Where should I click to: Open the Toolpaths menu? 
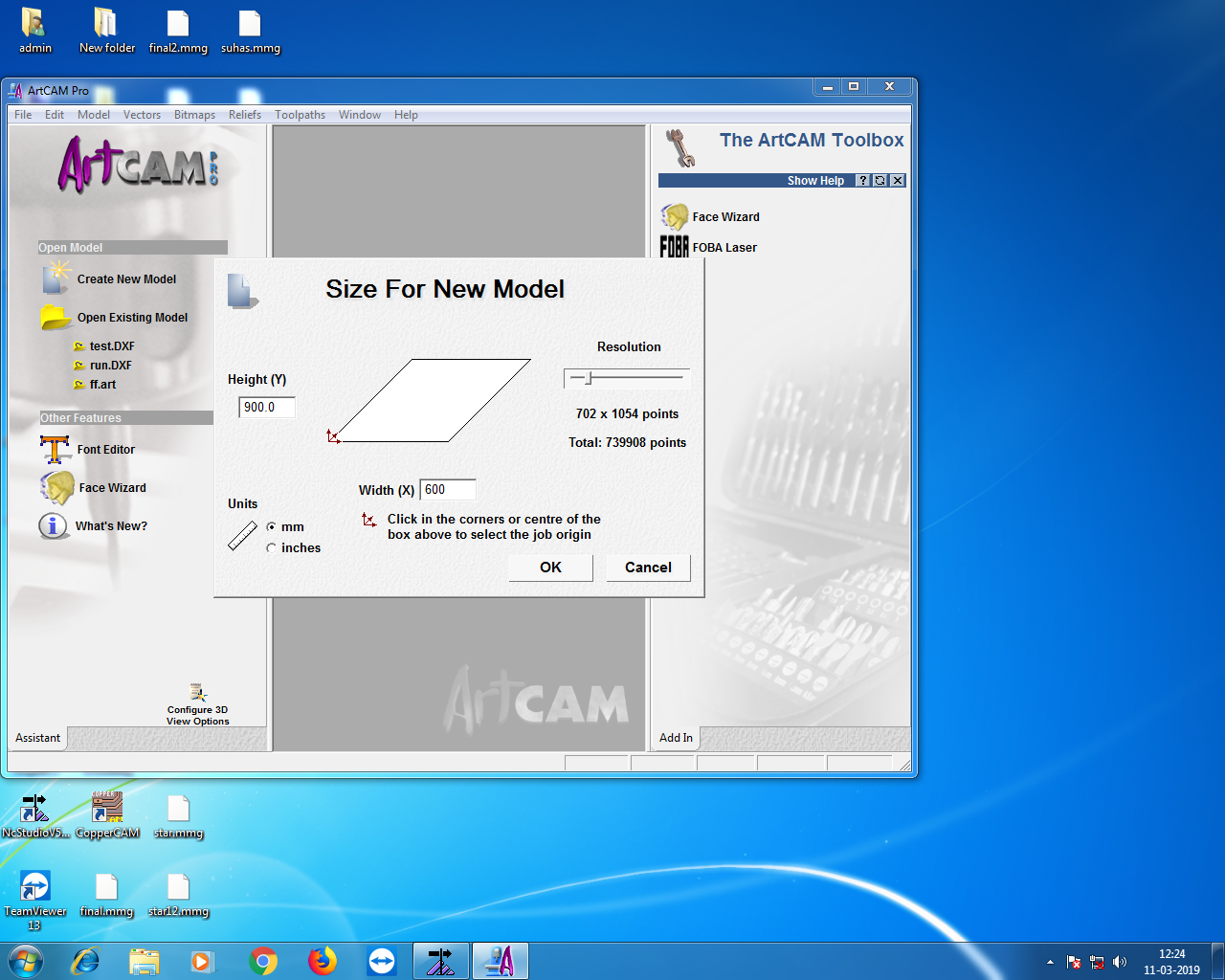(x=300, y=115)
